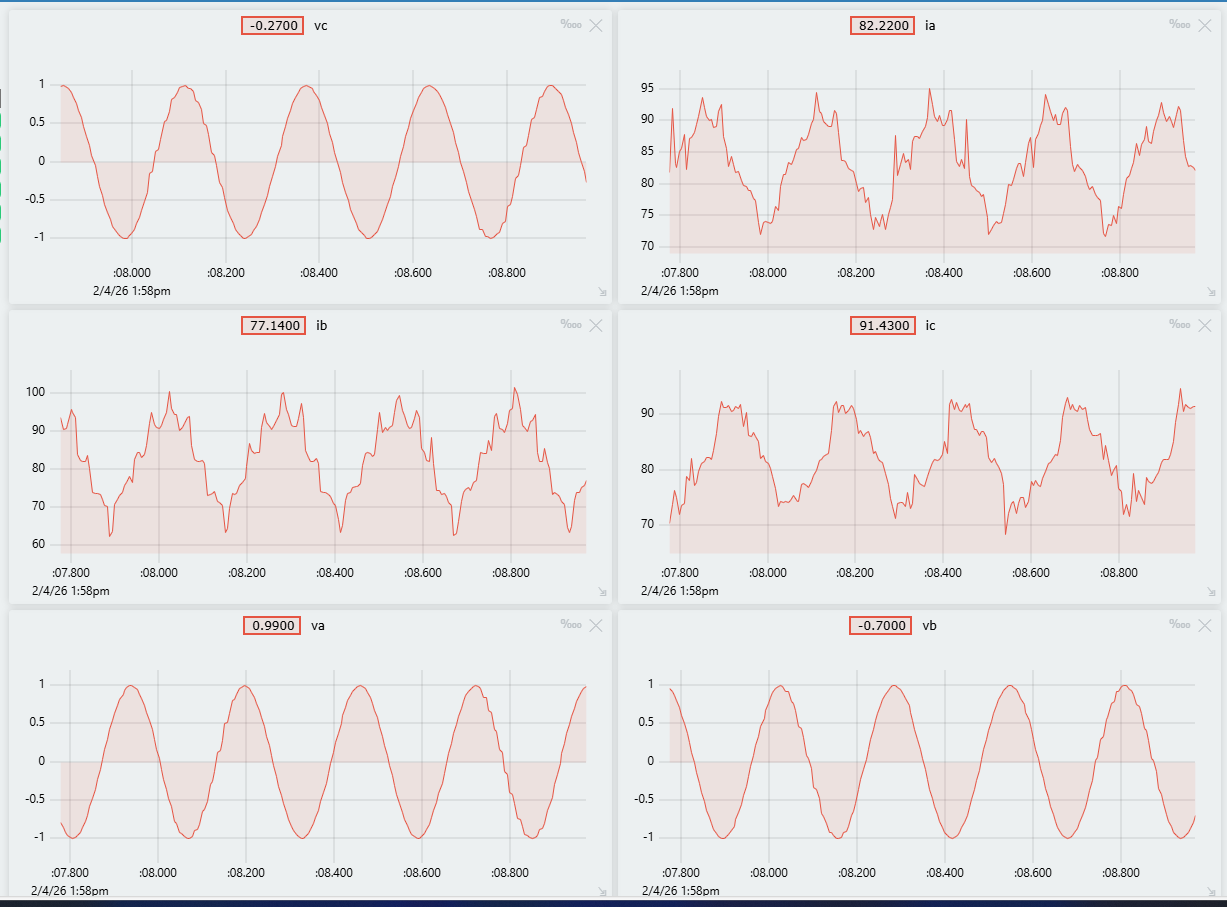Image resolution: width=1227 pixels, height=907 pixels.
Task: Click the ‰ decimals icon on ic chart
Action: [x=1179, y=325]
